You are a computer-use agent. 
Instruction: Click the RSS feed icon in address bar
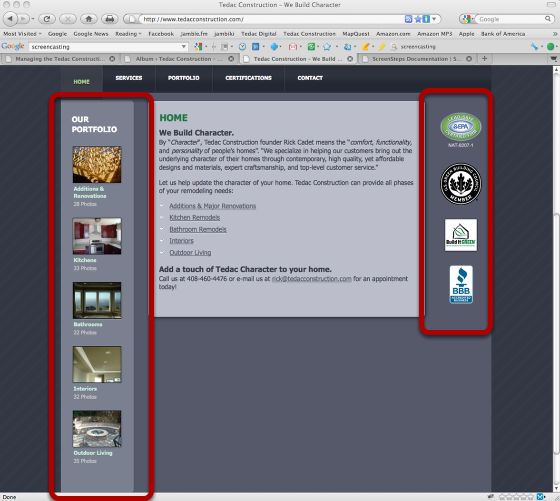point(408,19)
